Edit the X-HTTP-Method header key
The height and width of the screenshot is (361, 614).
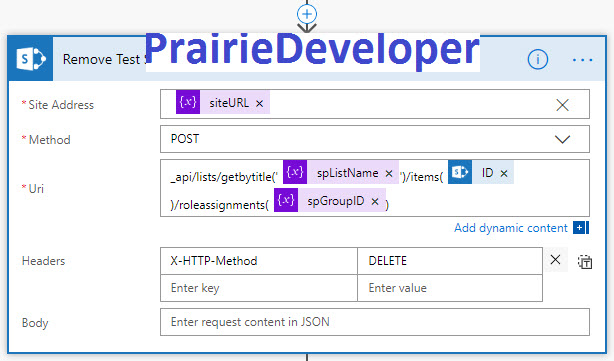[x=259, y=261]
